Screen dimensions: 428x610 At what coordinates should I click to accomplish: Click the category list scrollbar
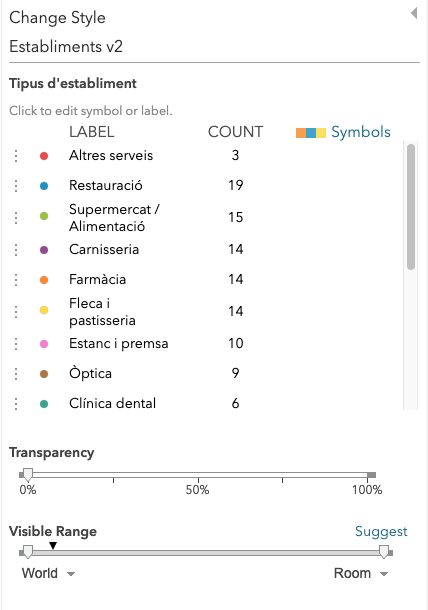[411, 207]
